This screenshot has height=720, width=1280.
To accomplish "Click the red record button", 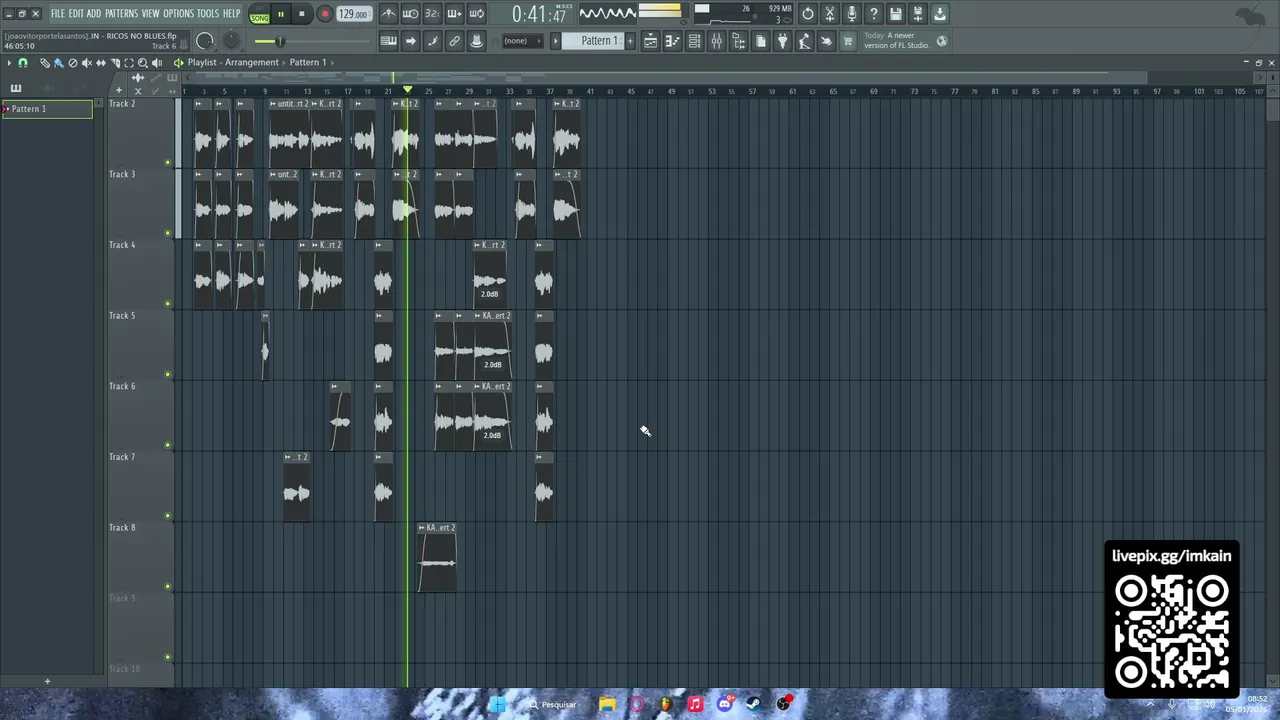I will click(x=325, y=14).
